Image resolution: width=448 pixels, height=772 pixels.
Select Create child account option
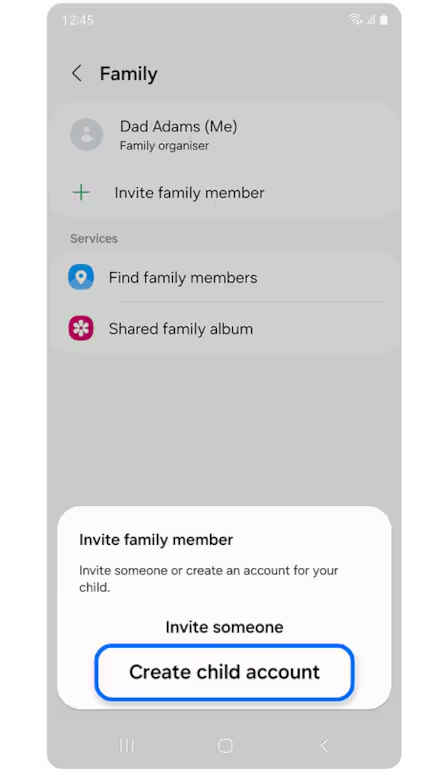(x=224, y=672)
